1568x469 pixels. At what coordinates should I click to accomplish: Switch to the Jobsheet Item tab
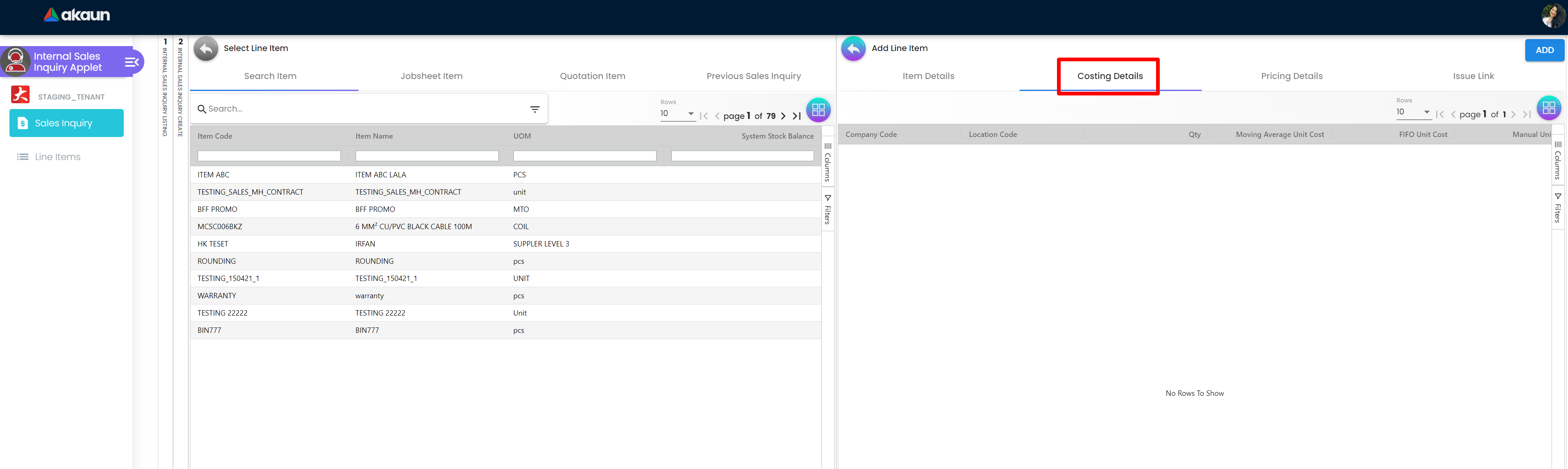431,76
